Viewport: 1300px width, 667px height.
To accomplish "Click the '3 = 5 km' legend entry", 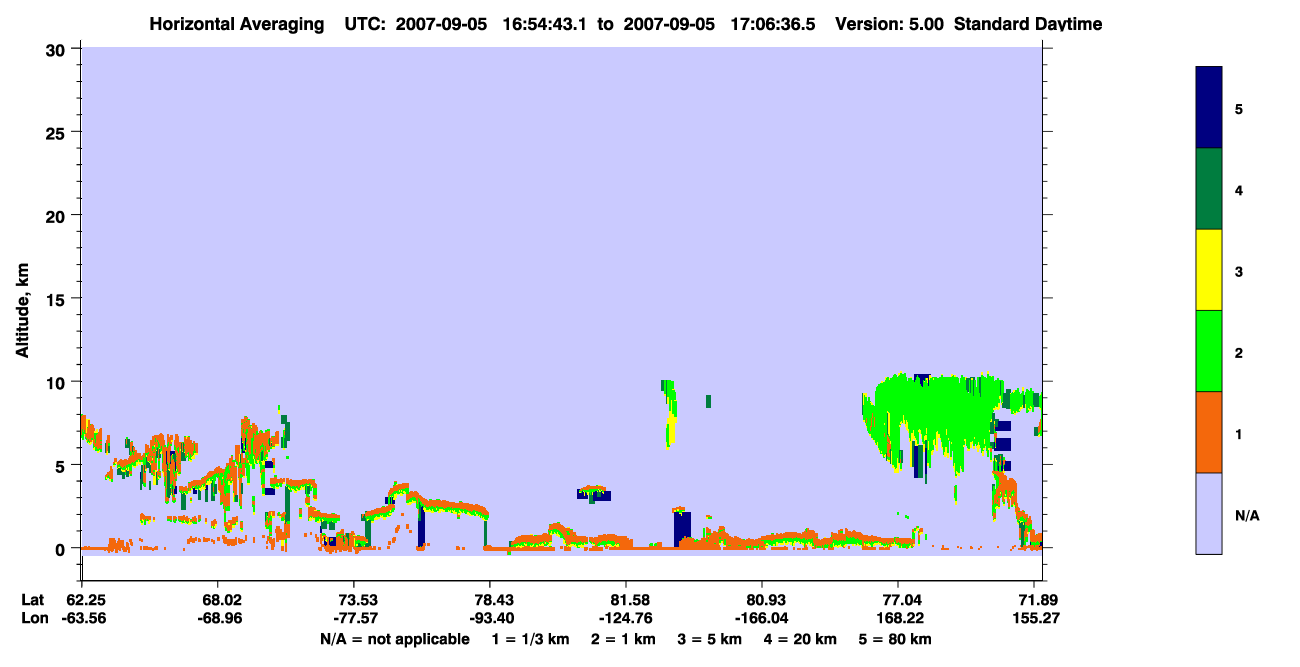I will click(x=710, y=639).
